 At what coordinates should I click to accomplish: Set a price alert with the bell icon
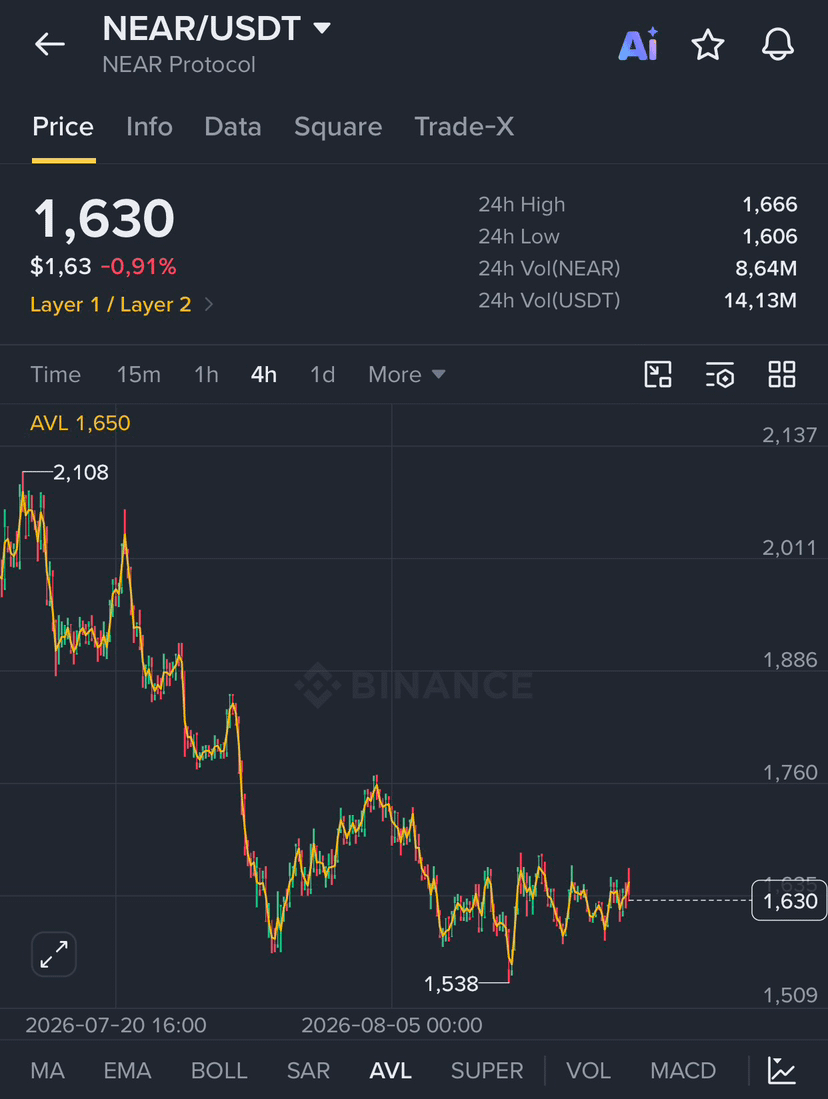(x=778, y=45)
